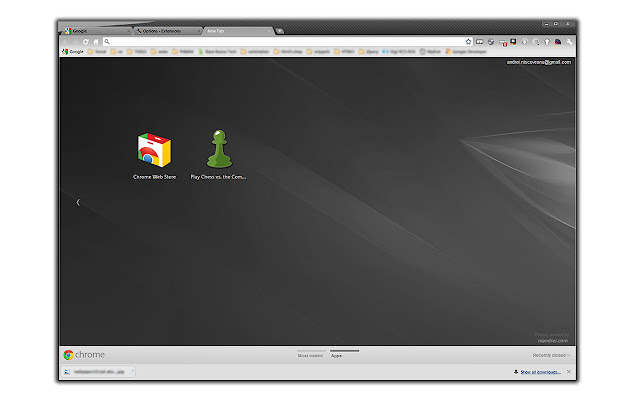
Task: Click the upward arrow extension icon
Action: coord(547,42)
